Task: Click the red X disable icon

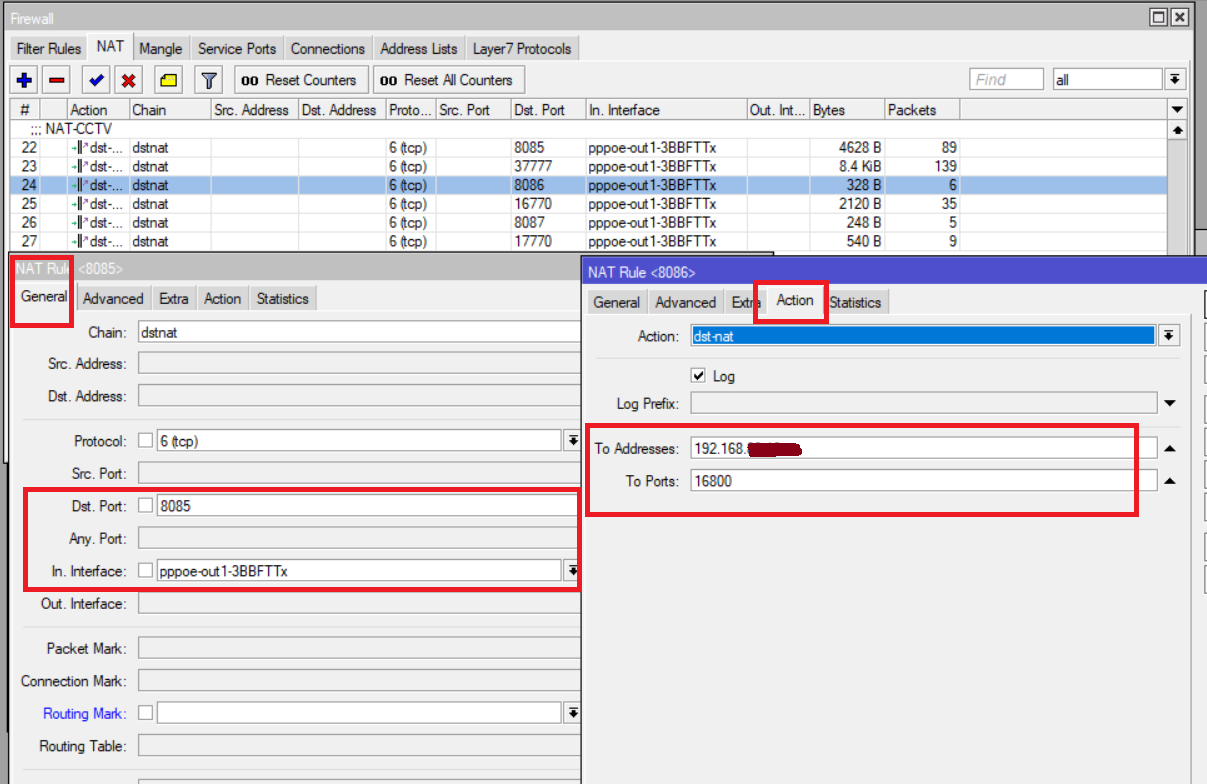Action: [128, 80]
